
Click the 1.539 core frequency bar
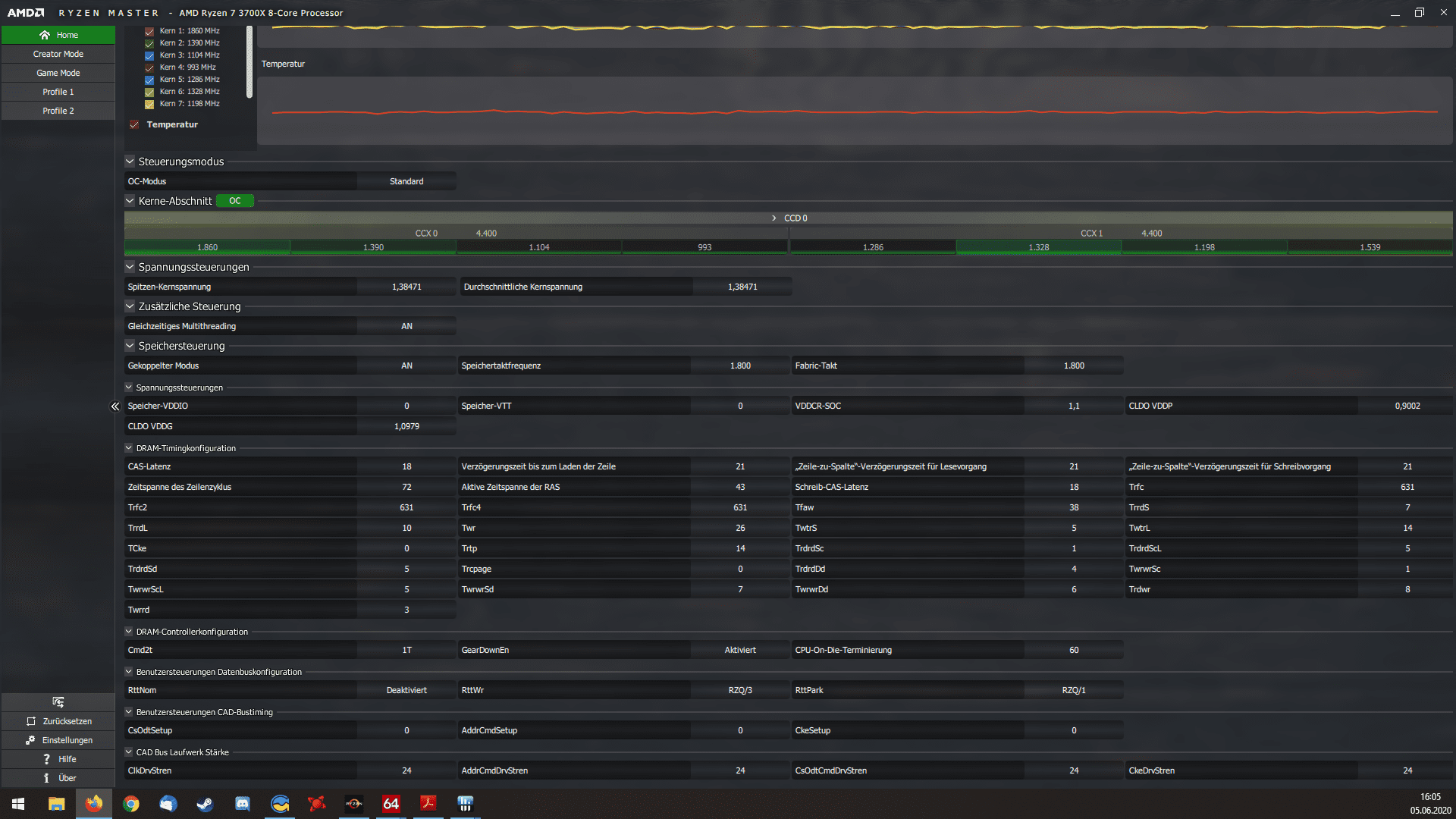point(1370,247)
